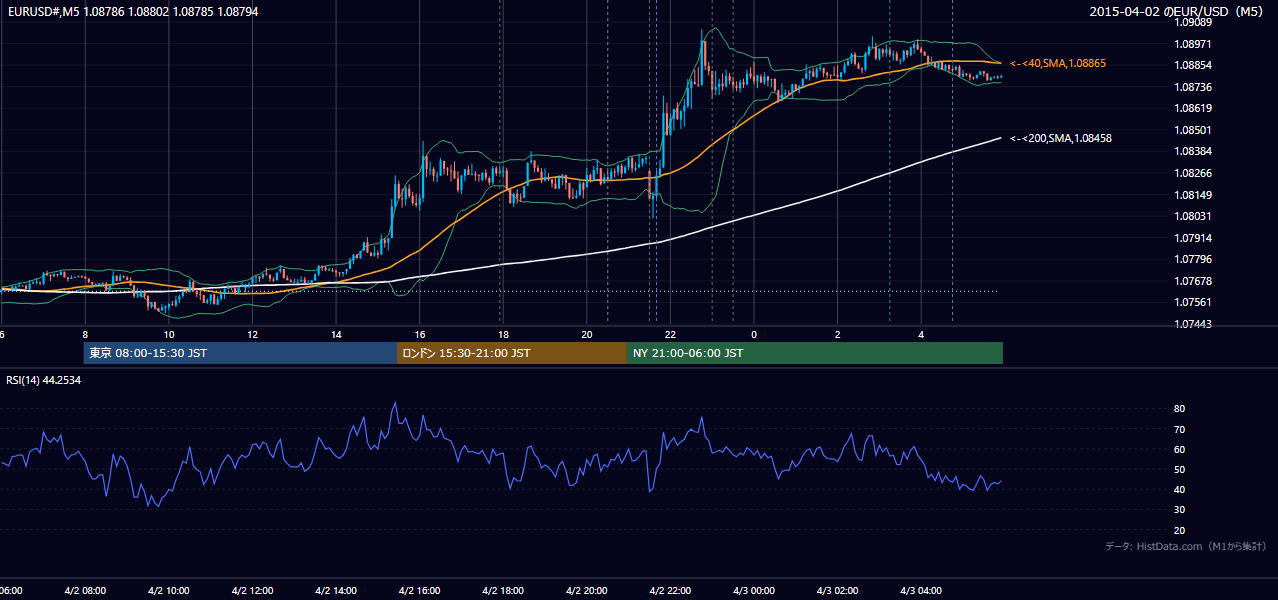The width and height of the screenshot is (1278, 600).
Task: Click the 4/3 02:00 time label
Action: coord(837,590)
